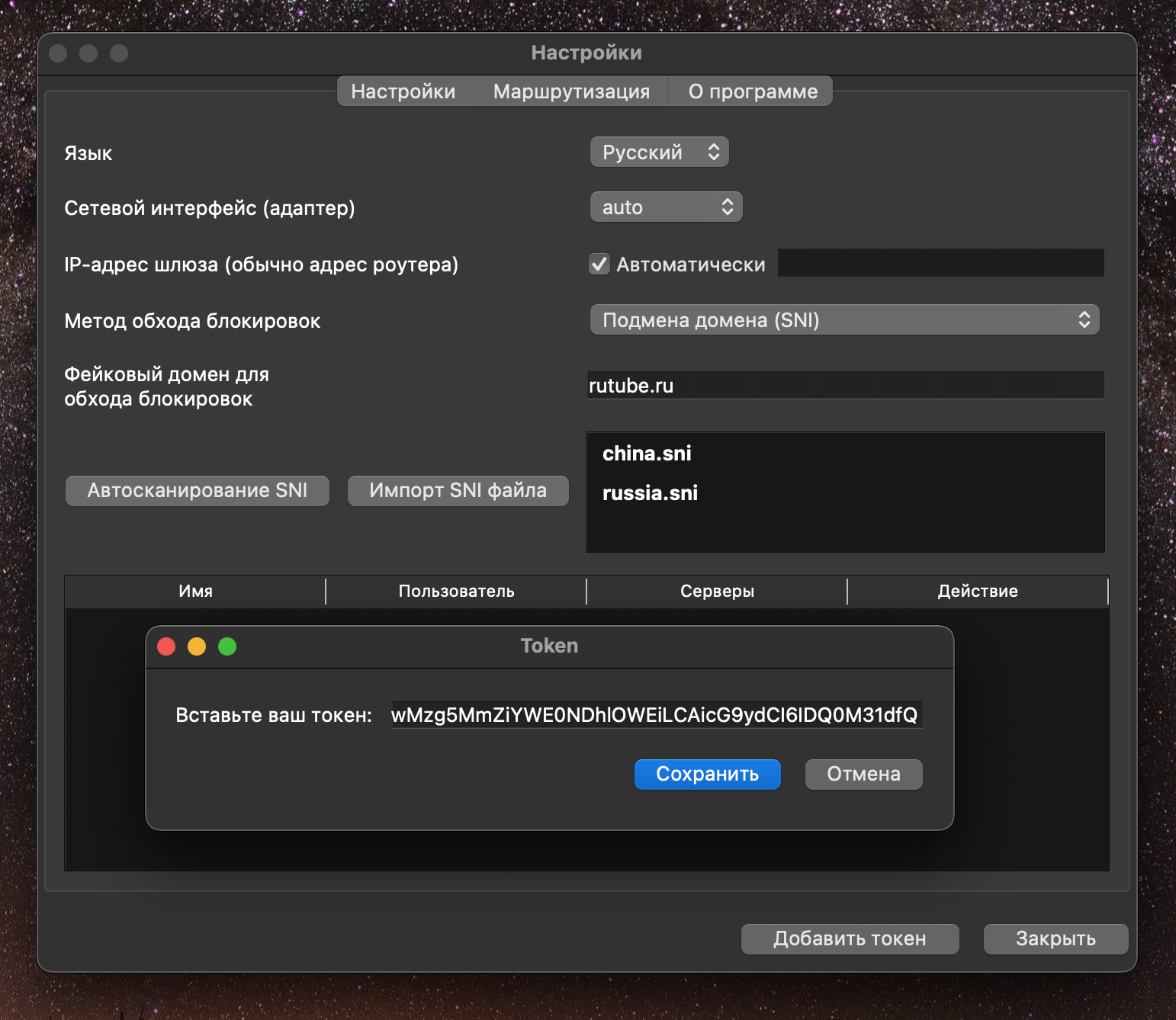The width and height of the screenshot is (1176, 1020).
Task: Click the Серверы column header
Action: (717, 591)
